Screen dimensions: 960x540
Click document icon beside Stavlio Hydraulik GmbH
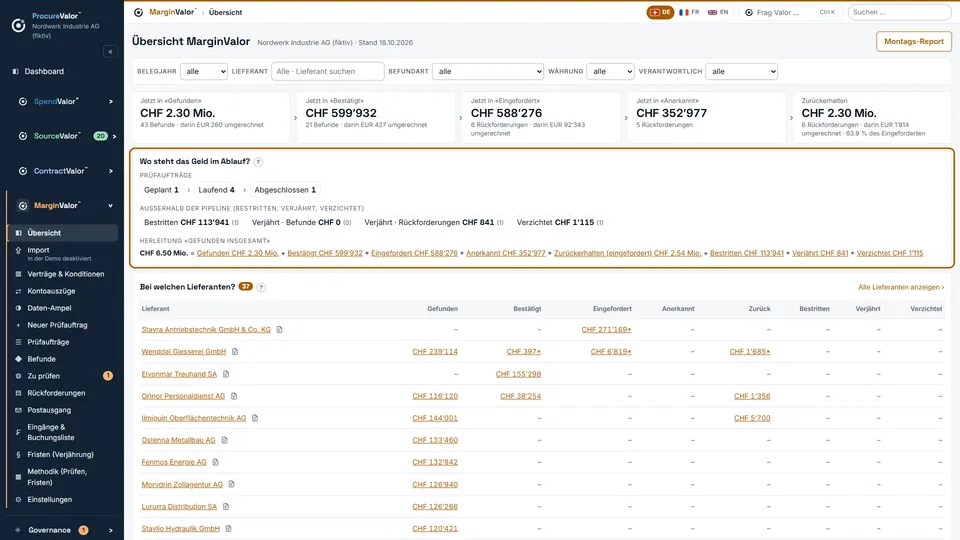click(x=228, y=528)
